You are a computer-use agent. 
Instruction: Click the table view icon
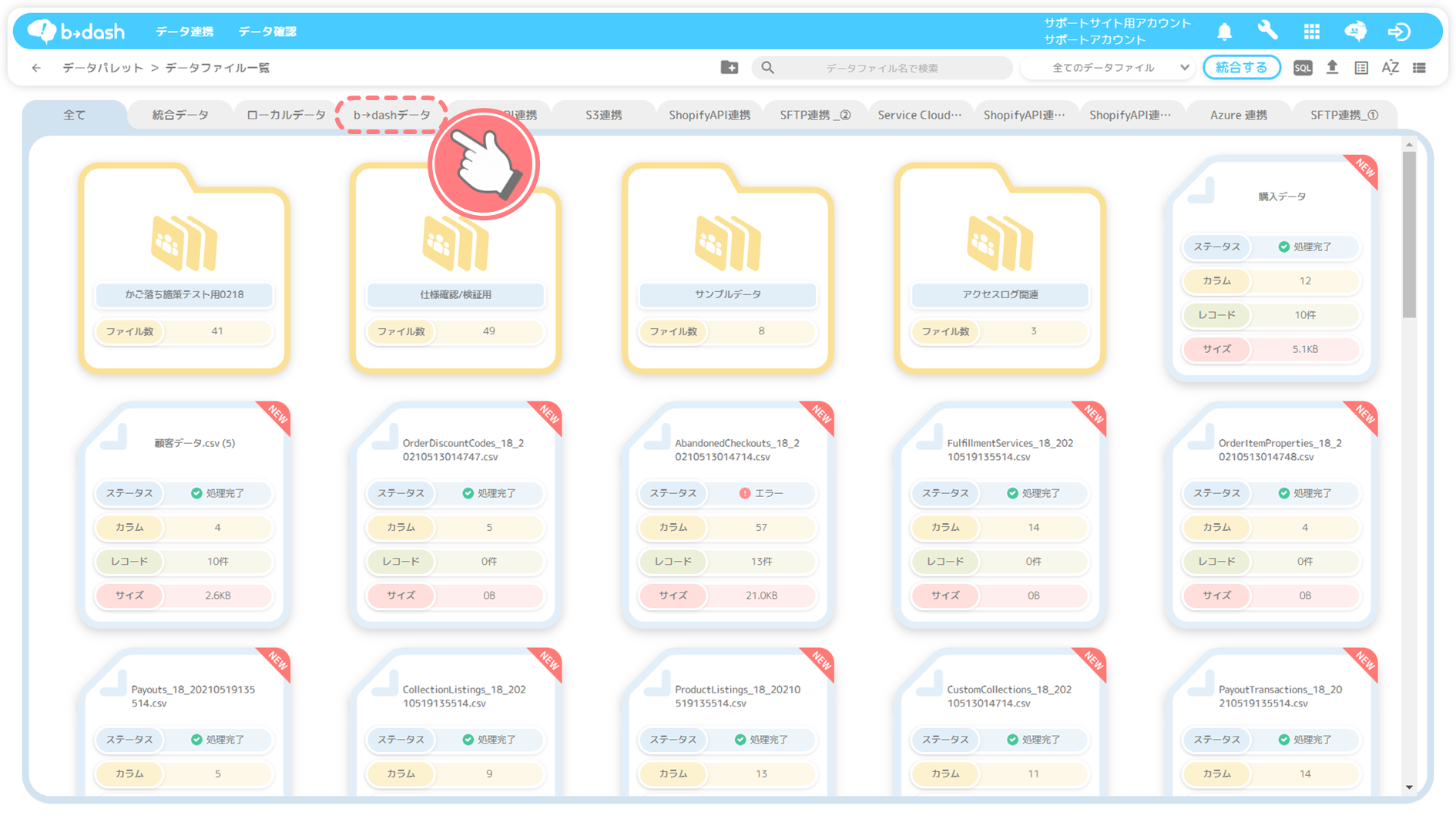point(1361,68)
